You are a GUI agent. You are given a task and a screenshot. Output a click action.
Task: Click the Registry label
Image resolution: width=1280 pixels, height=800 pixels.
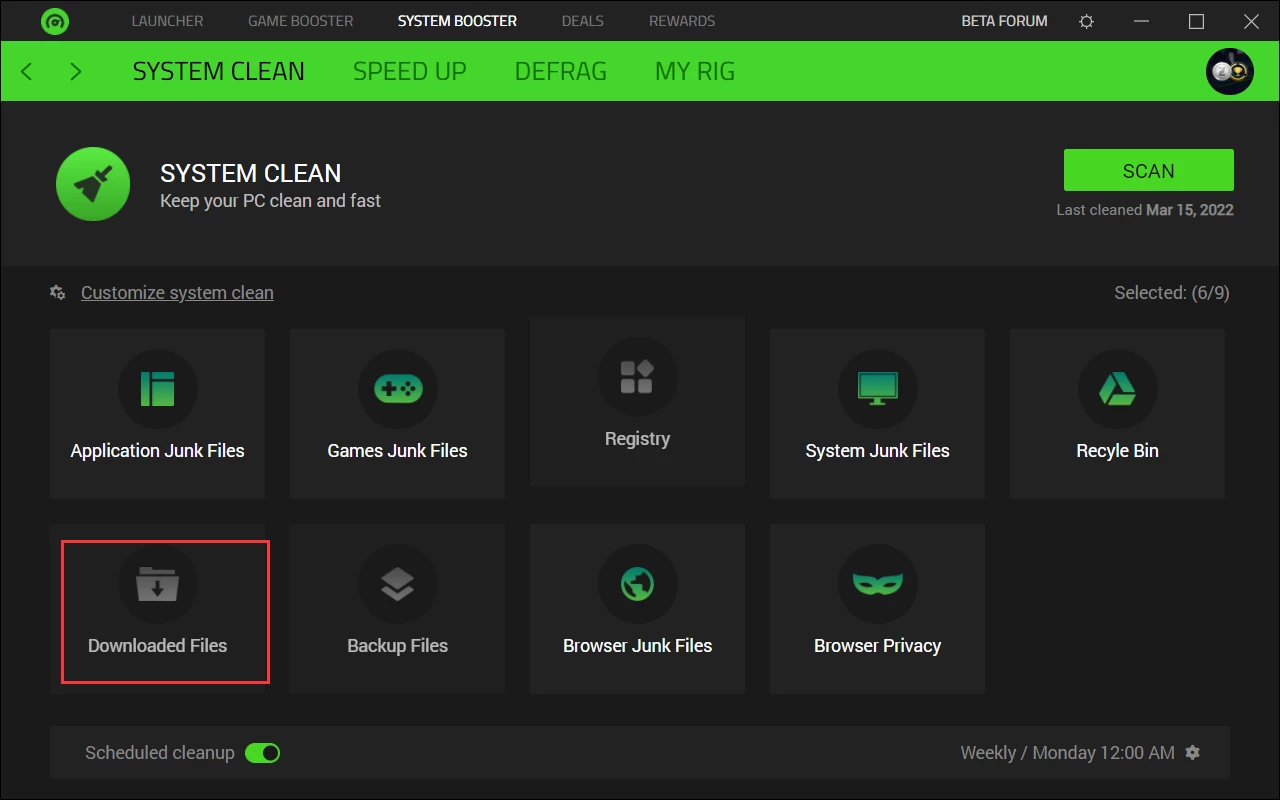[x=638, y=439]
